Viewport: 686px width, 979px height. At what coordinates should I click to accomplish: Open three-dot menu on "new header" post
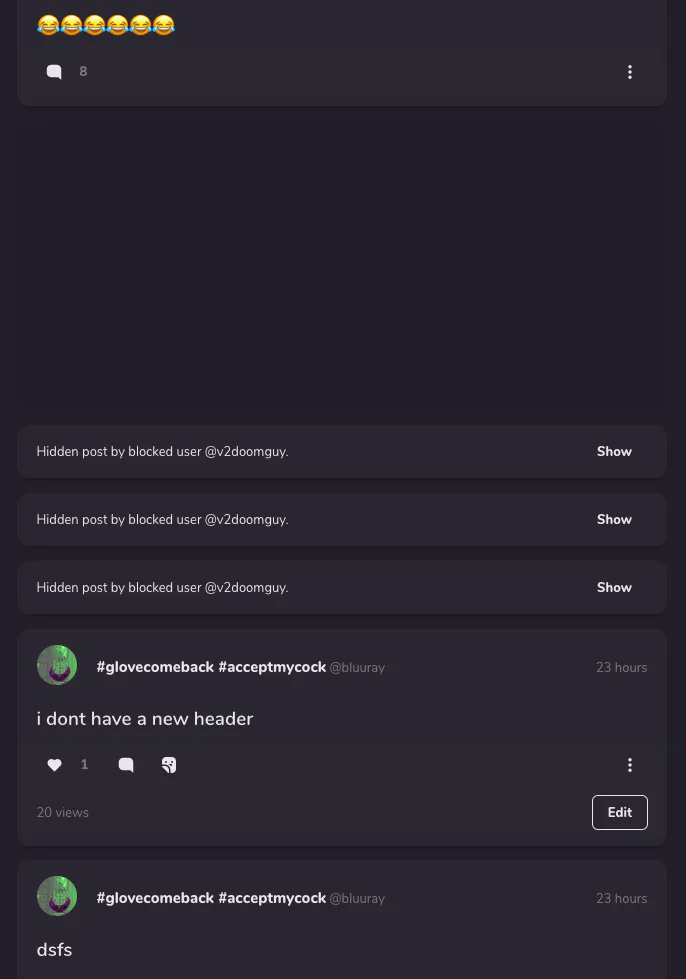630,765
